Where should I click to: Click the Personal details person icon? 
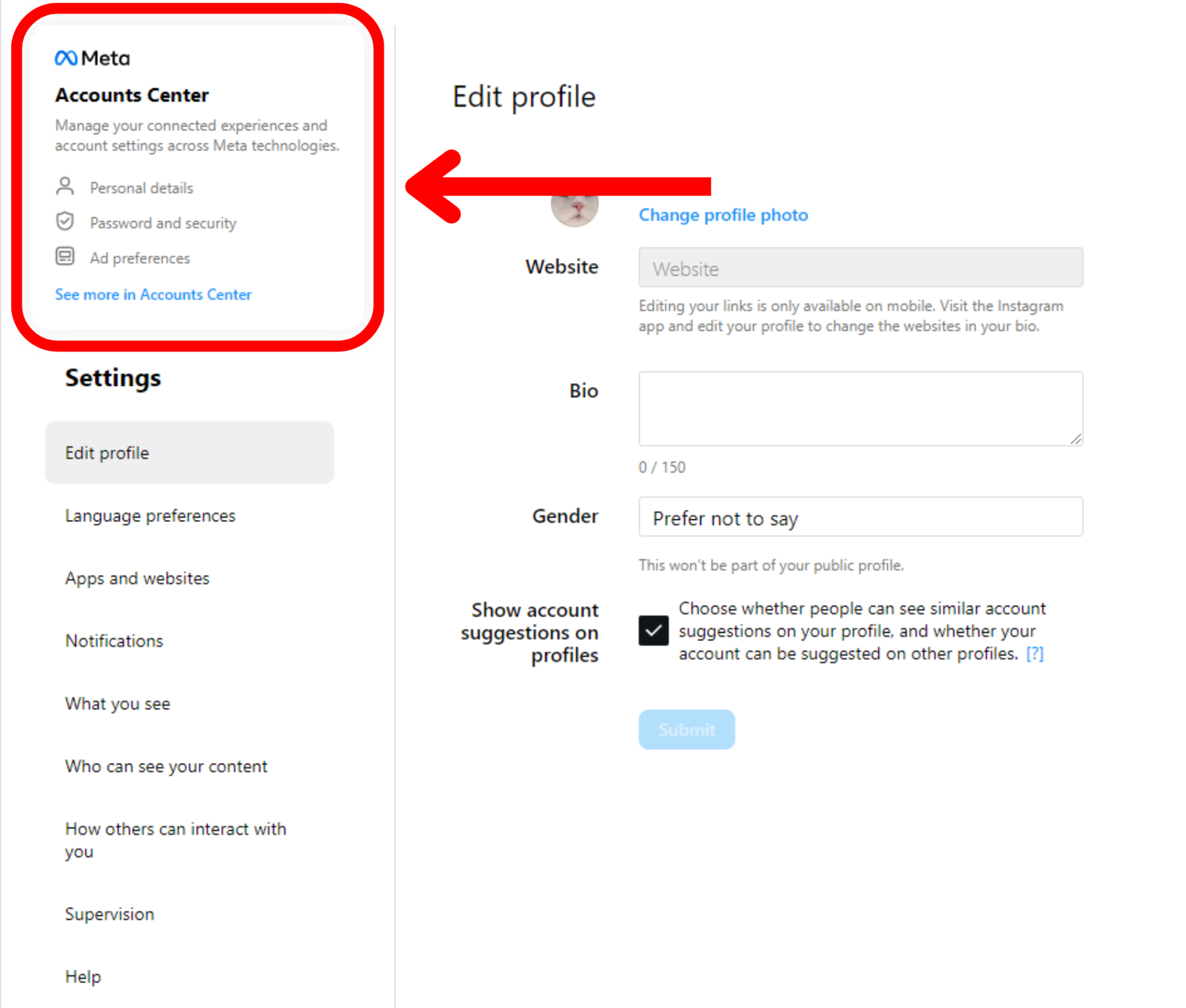(65, 187)
